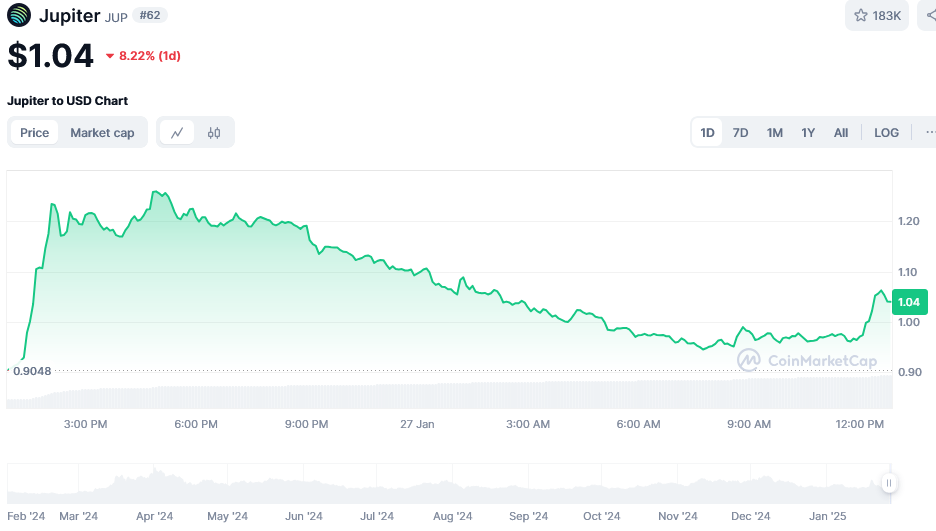Select the Market cap tab
The width and height of the screenshot is (936, 531).
[x=102, y=132]
